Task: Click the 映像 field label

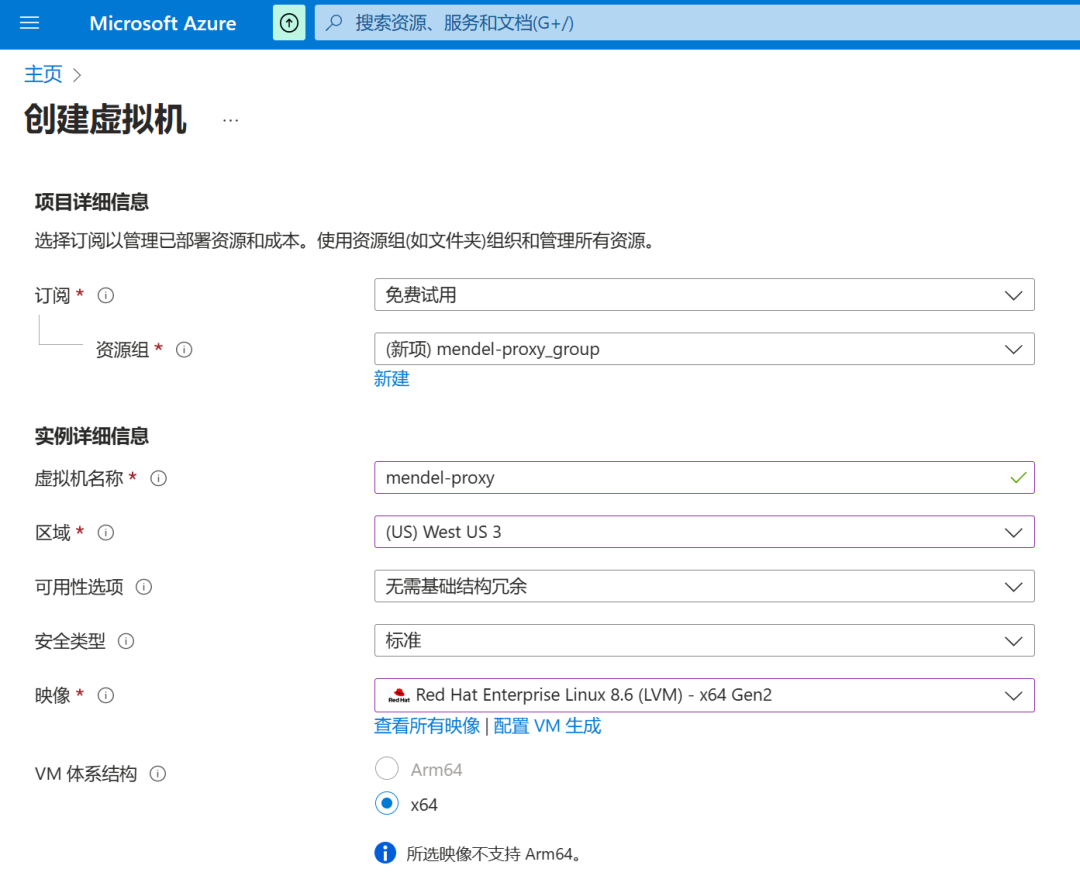Action: (52, 696)
